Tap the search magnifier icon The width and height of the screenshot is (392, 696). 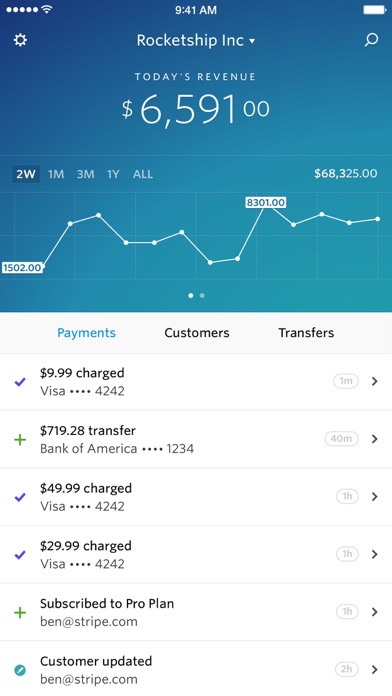371,40
